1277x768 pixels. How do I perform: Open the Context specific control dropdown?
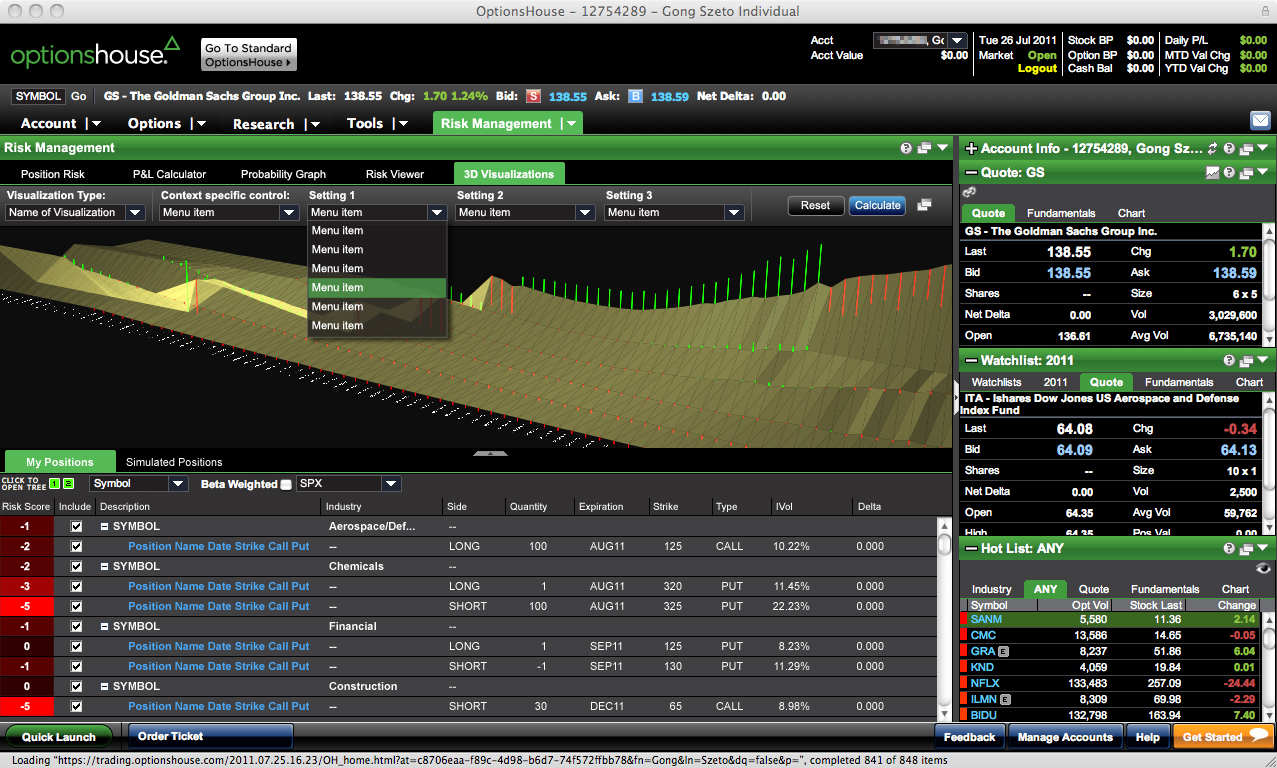point(230,212)
